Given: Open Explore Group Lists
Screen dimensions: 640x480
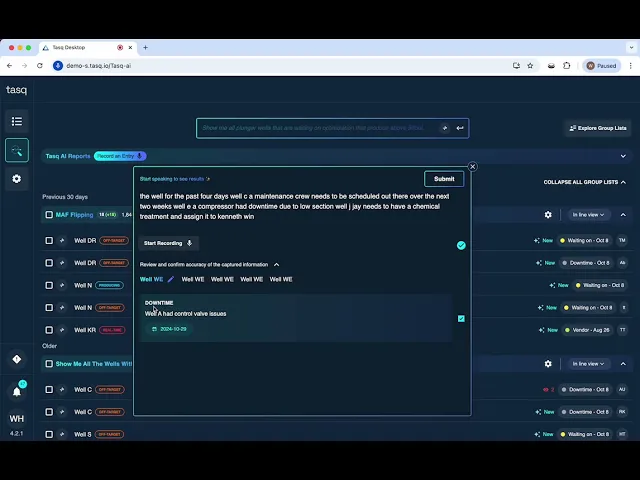Looking at the screenshot, I should [598, 128].
